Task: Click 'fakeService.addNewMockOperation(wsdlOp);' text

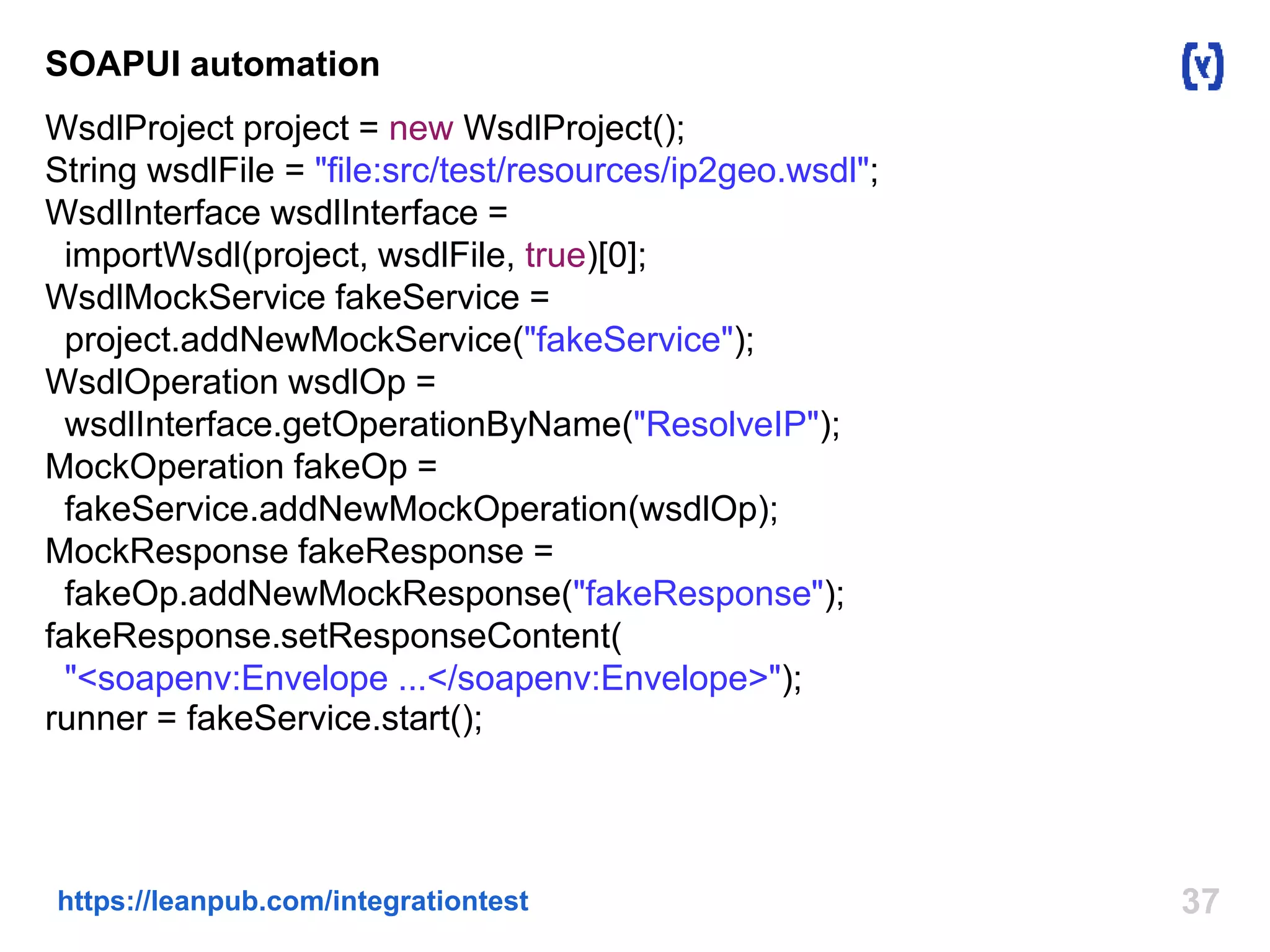Action: coord(420,509)
